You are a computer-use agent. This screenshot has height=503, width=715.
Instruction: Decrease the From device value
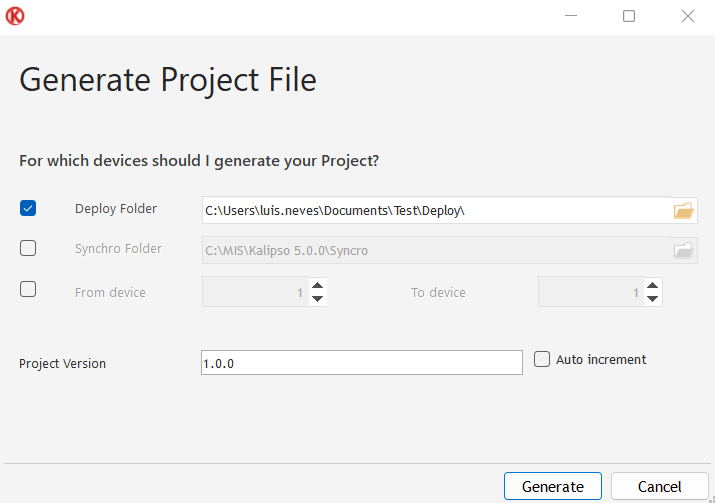coord(317,298)
